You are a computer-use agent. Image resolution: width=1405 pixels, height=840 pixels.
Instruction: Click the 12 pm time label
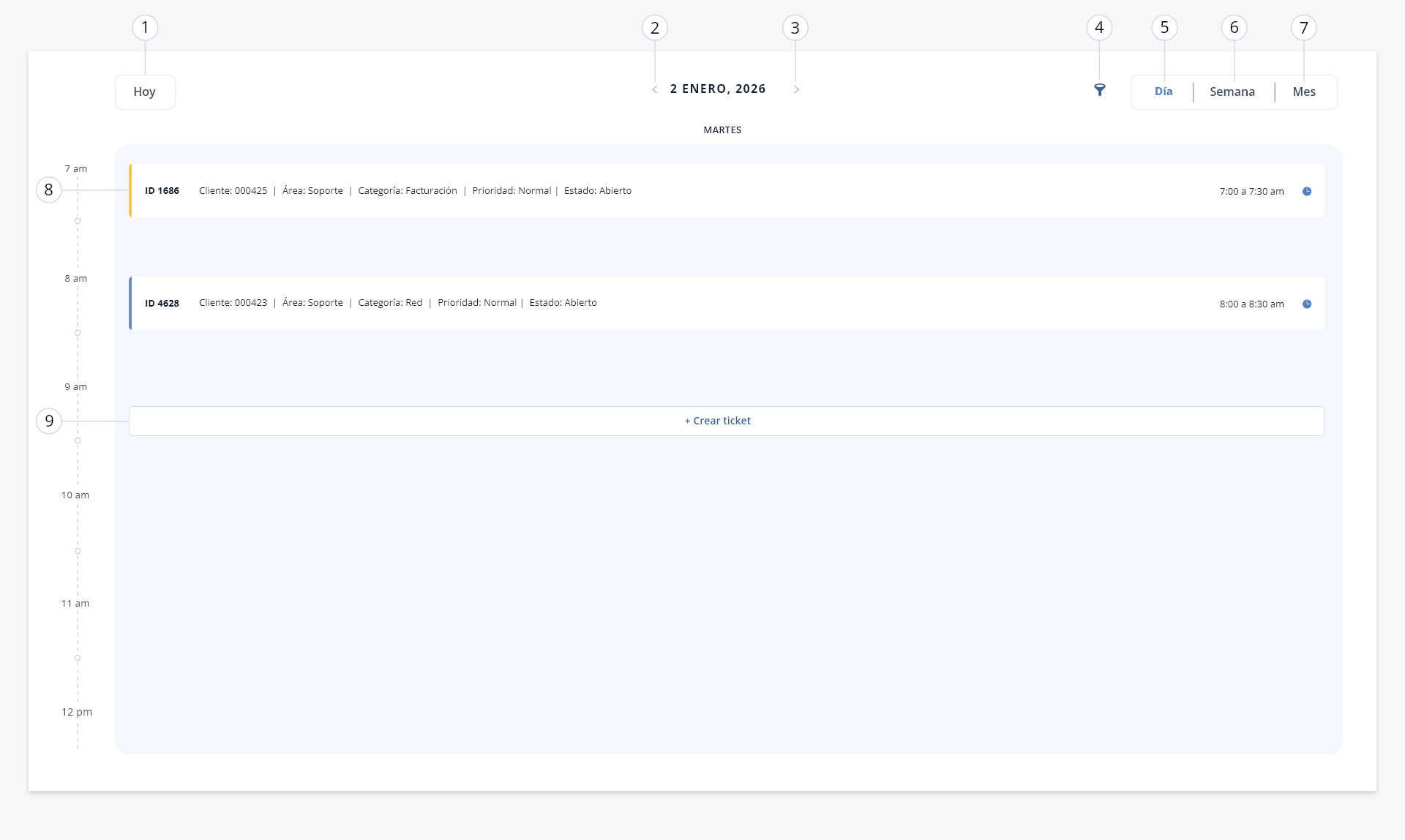click(x=77, y=712)
